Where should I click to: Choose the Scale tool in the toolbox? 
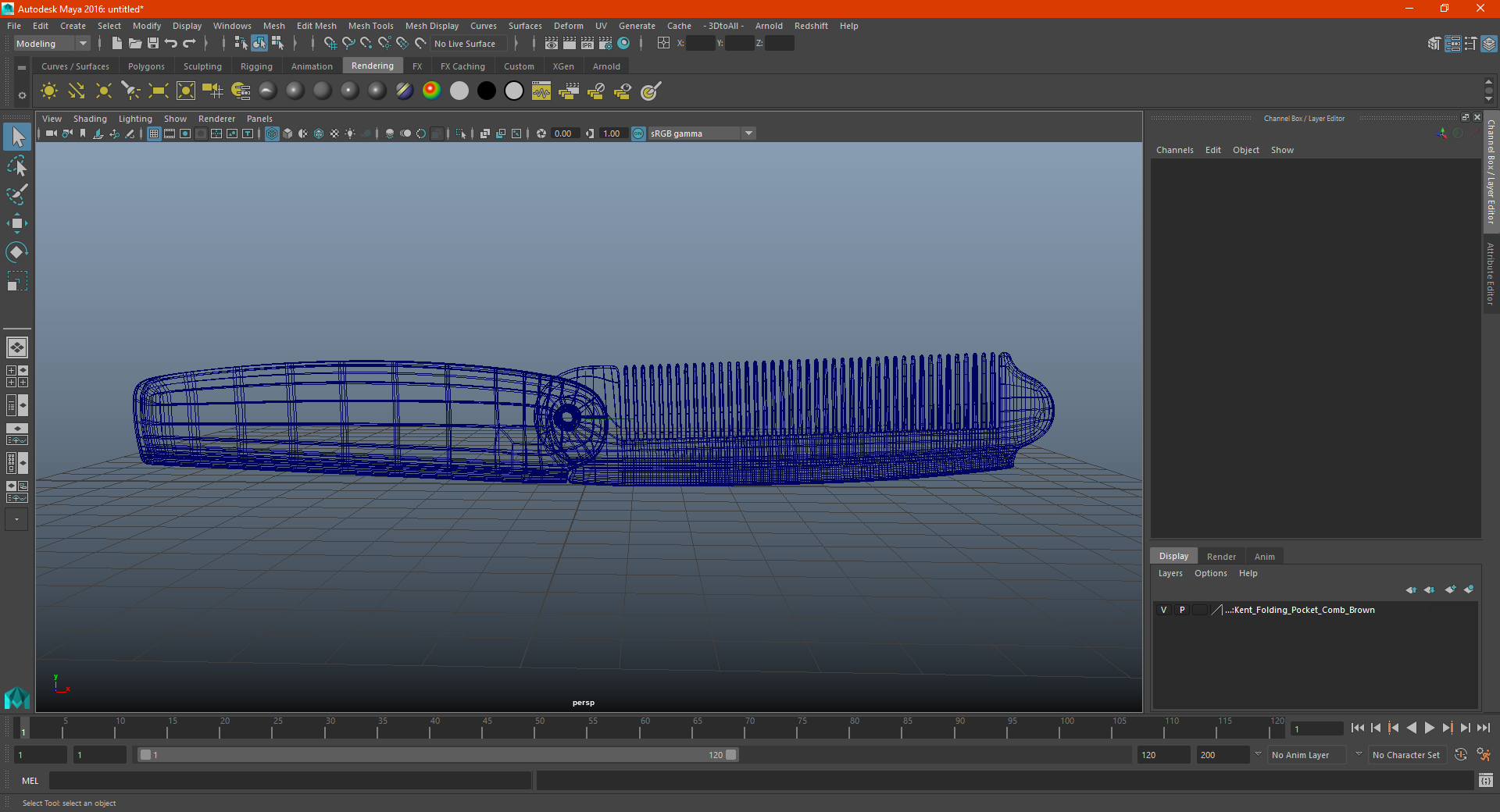(17, 280)
